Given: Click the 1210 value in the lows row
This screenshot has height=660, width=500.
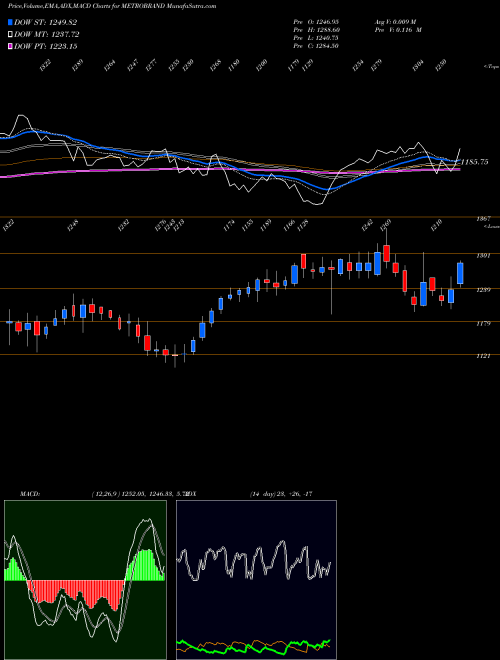Looking at the screenshot, I should click(436, 225).
